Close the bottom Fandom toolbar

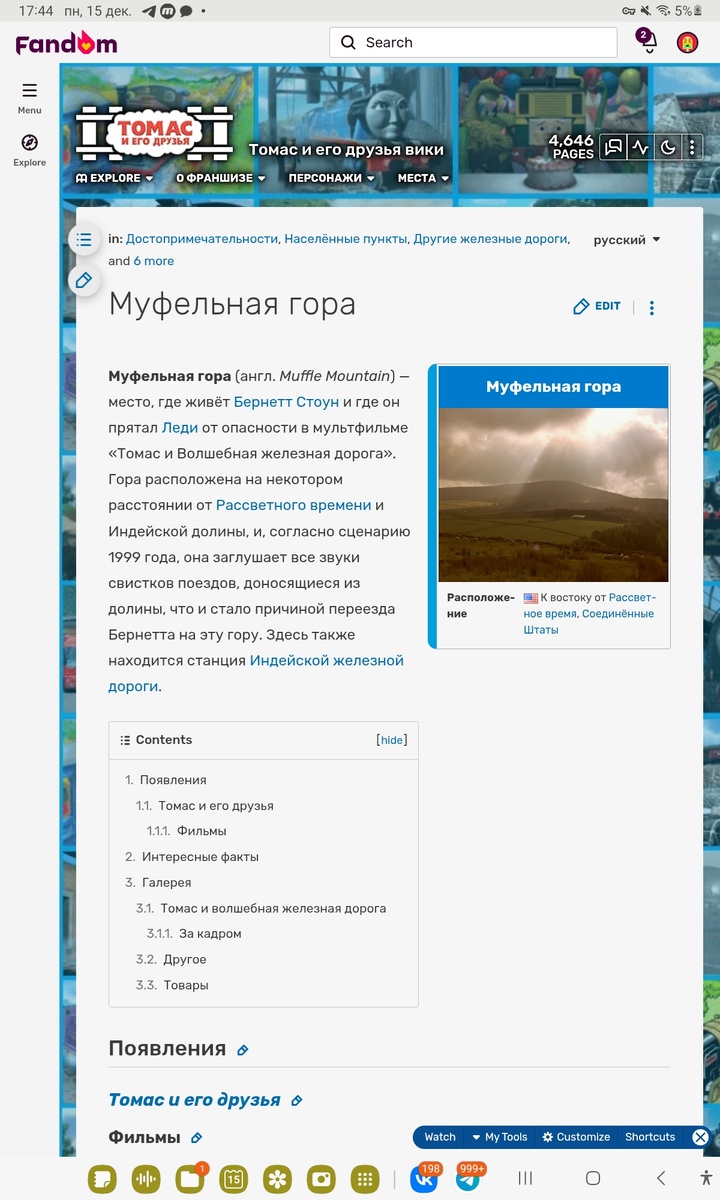click(x=701, y=1137)
